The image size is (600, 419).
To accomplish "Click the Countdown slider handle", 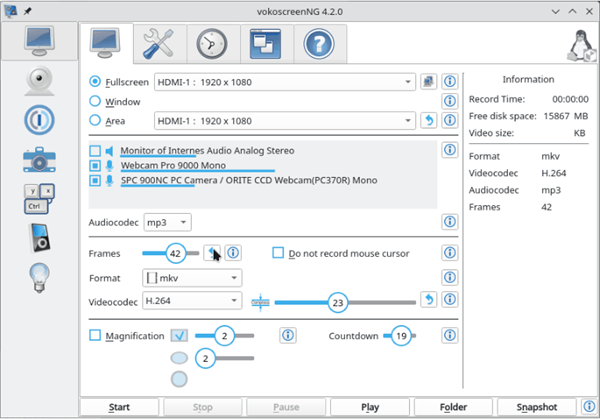I will coord(400,336).
